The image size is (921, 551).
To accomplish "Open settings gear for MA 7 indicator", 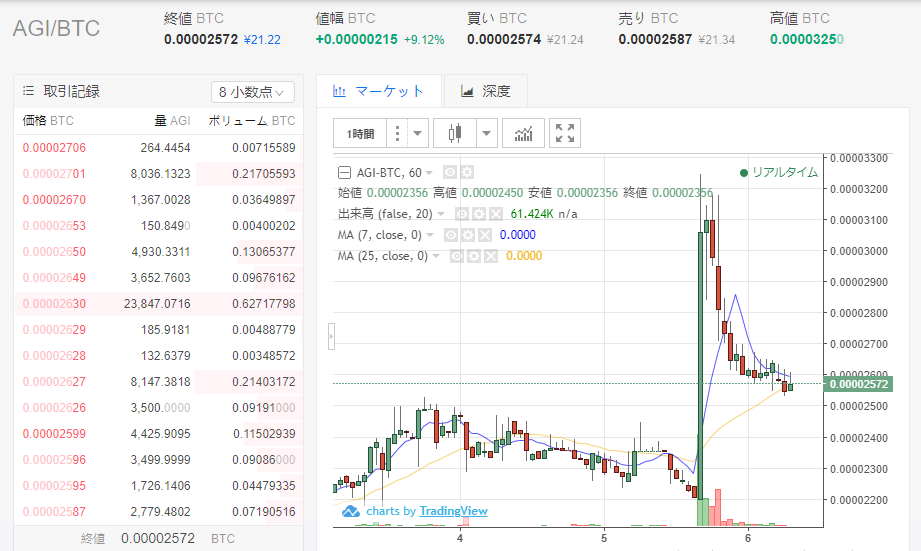I will coord(466,235).
